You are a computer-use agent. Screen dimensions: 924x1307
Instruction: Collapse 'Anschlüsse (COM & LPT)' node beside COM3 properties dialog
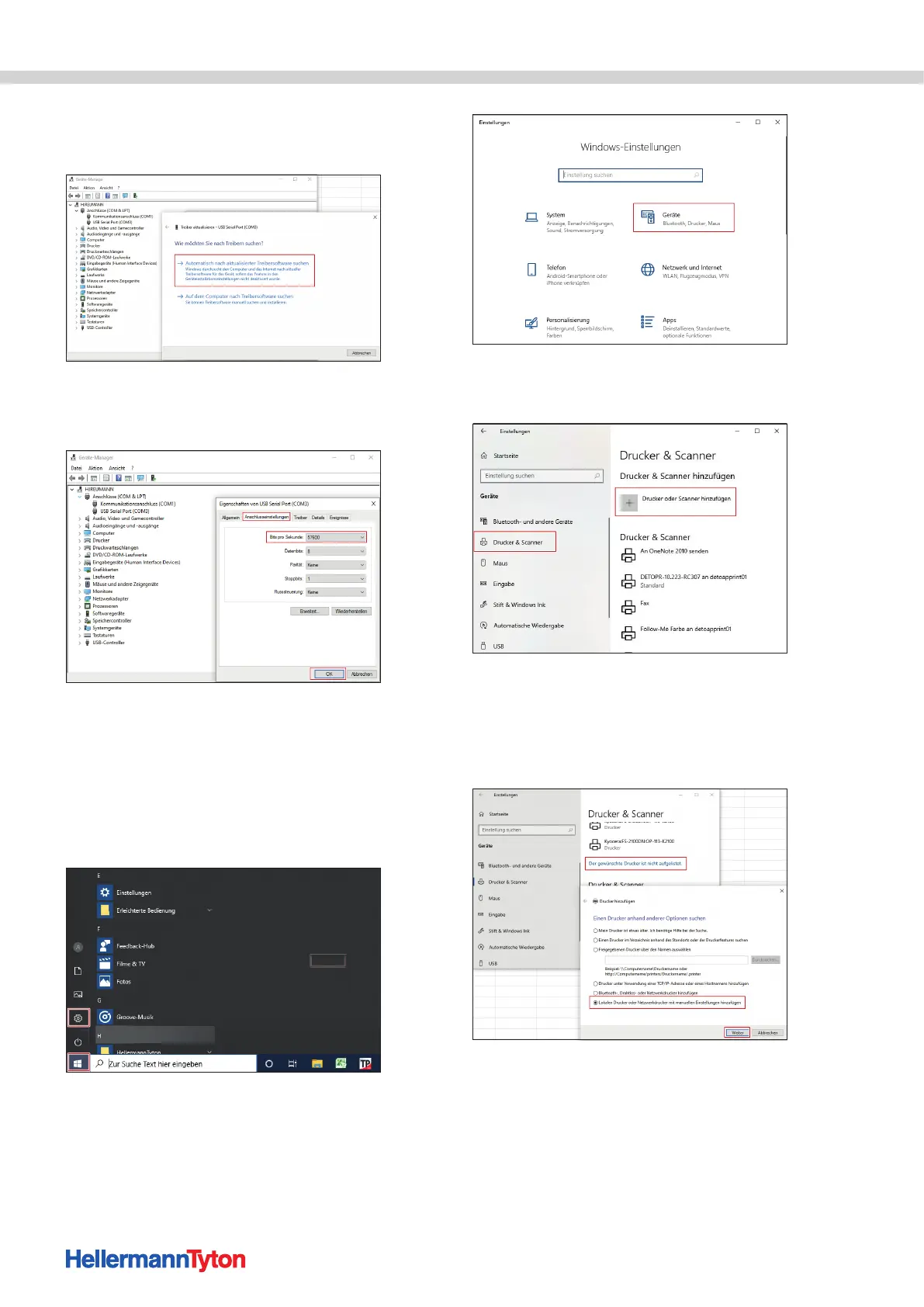pyautogui.click(x=80, y=497)
